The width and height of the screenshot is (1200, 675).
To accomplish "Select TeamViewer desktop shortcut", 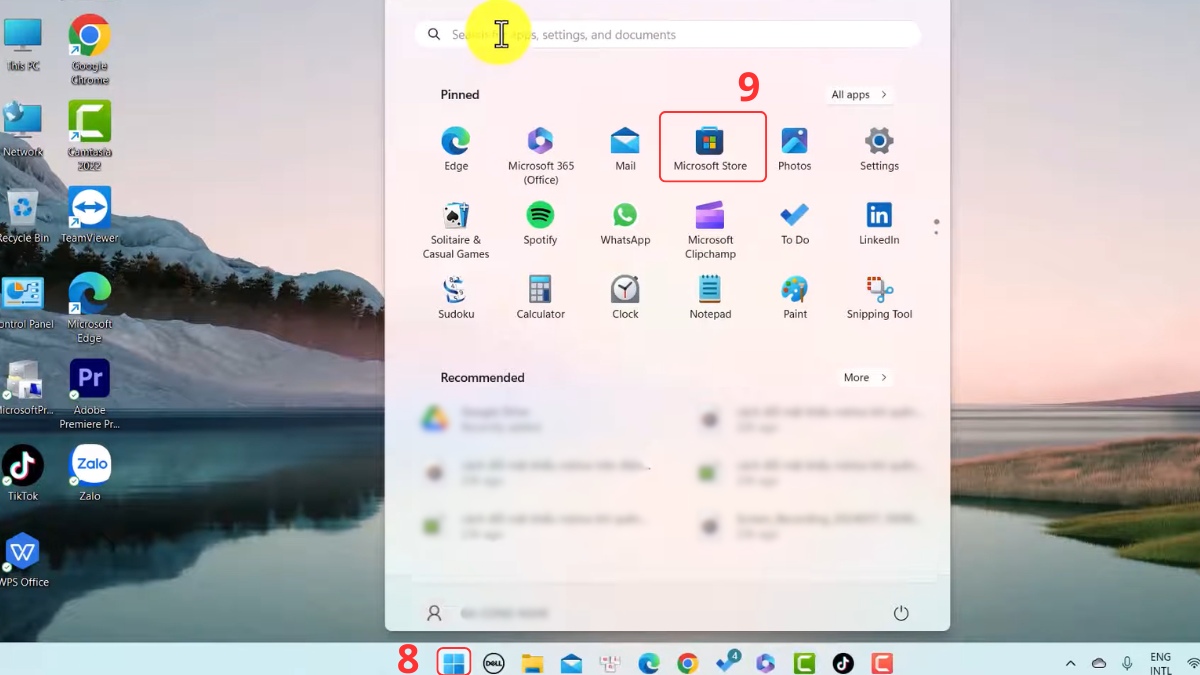I will click(89, 217).
